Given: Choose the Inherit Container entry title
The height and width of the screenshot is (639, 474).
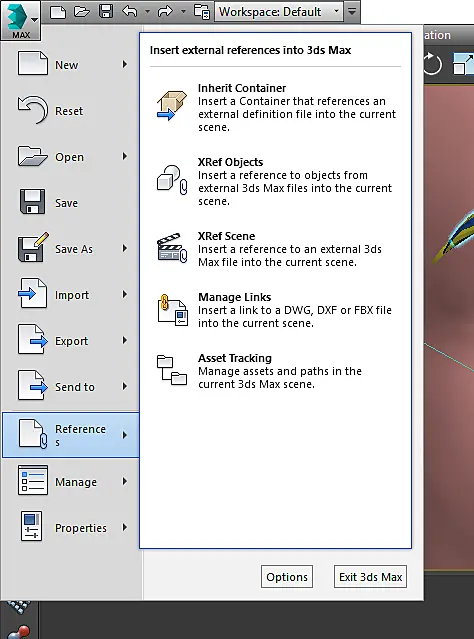Looking at the screenshot, I should point(242,88).
